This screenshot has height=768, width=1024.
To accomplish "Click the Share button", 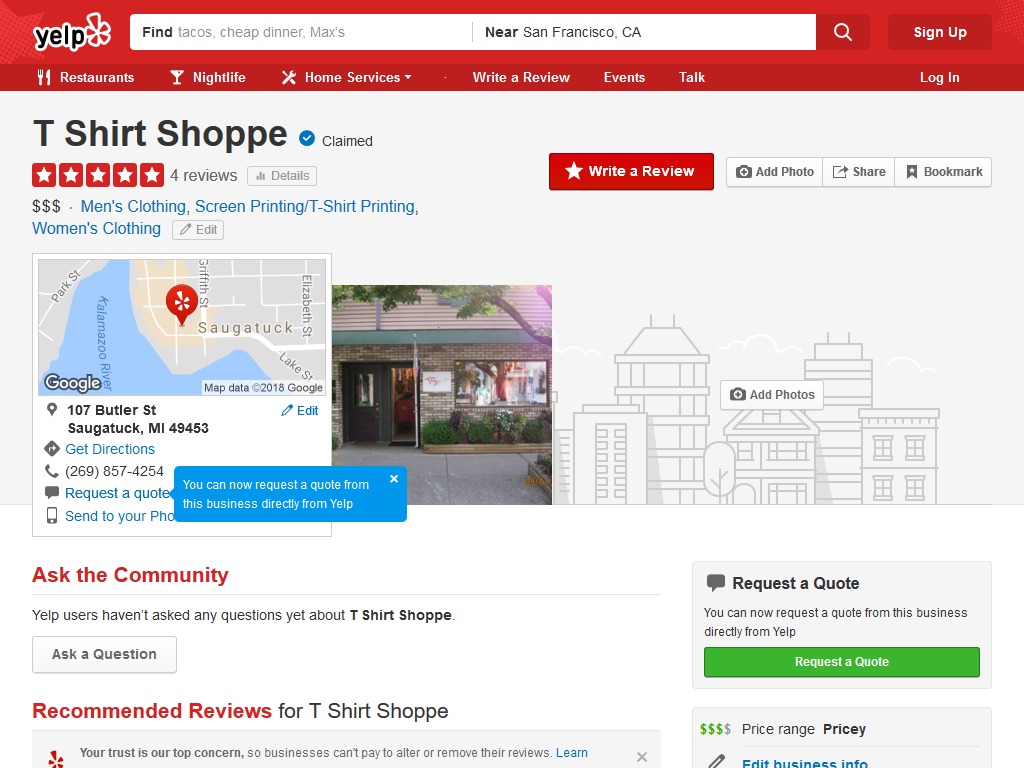I will coord(859,172).
